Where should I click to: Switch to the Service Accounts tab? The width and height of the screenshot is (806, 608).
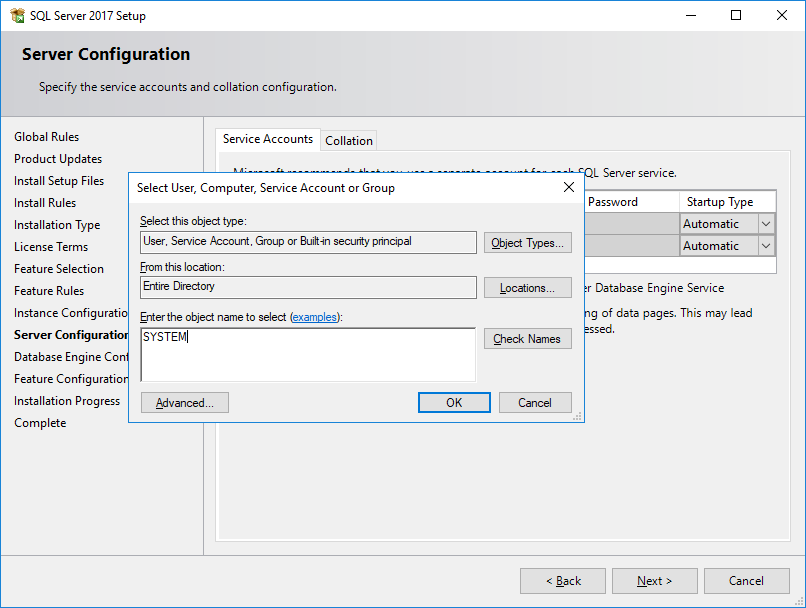click(x=268, y=139)
